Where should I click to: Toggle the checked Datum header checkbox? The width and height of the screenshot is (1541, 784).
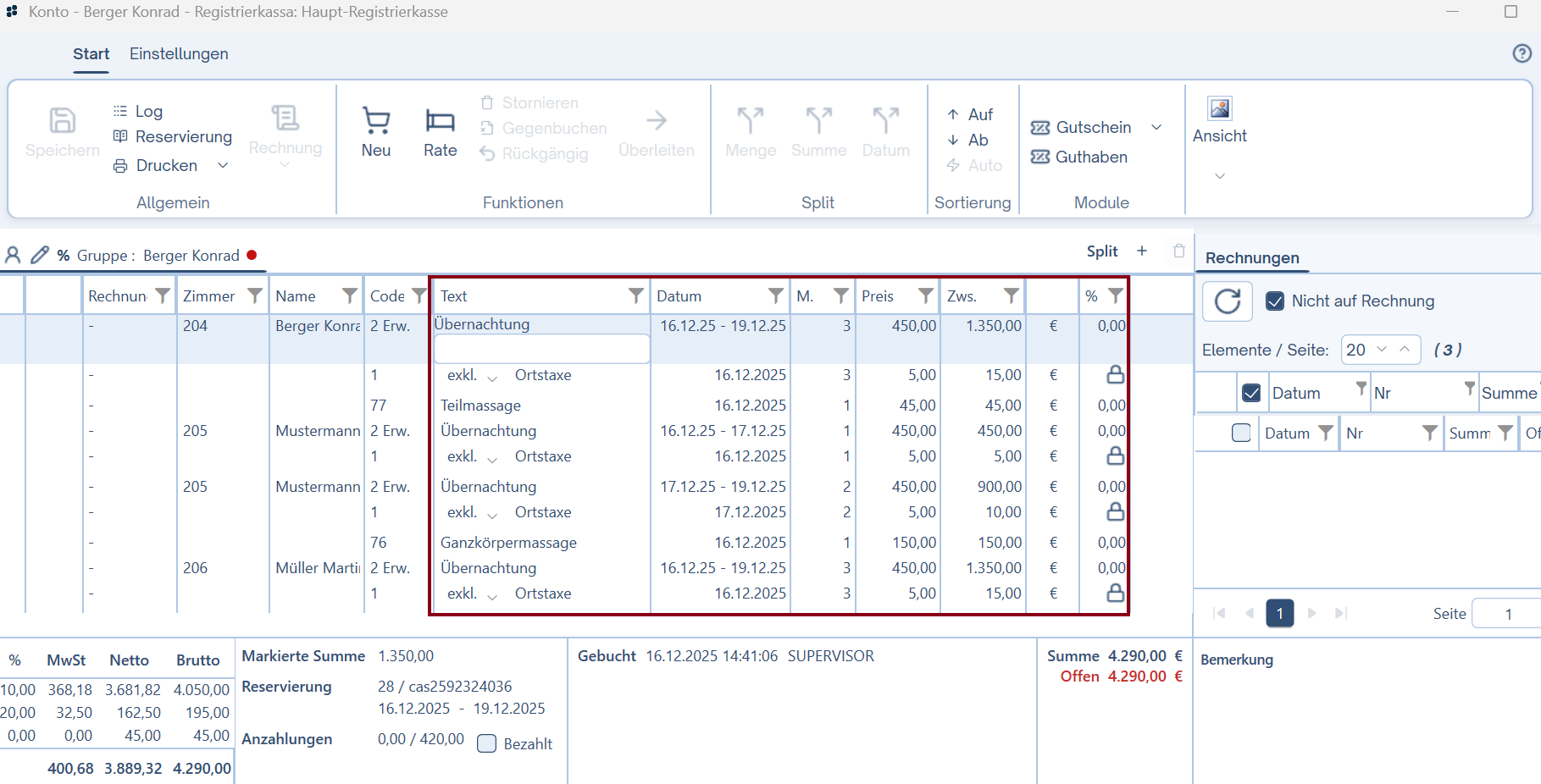point(1251,393)
